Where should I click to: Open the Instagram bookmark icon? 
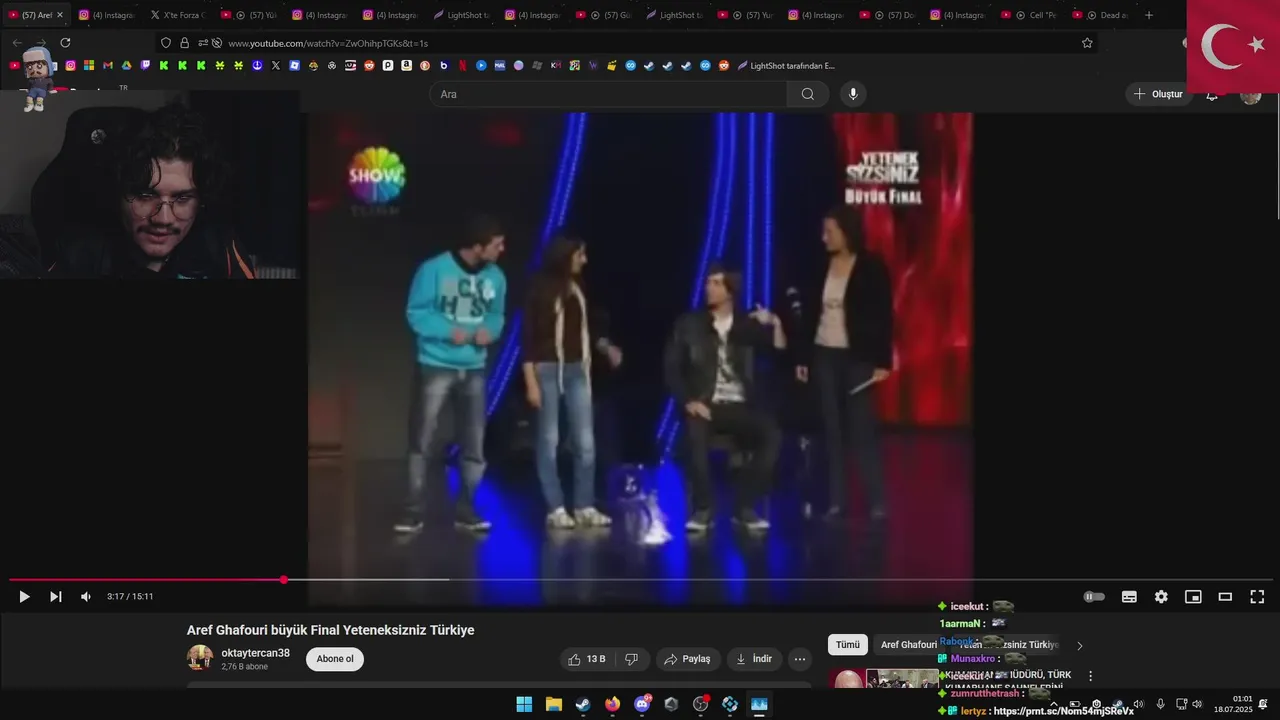click(70, 65)
